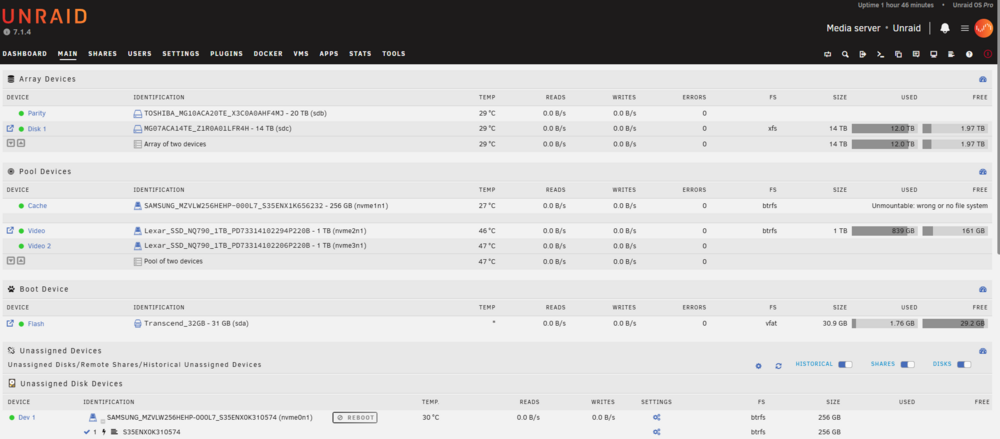Click the refresh icon beside Historical switch
The height and width of the screenshot is (439, 1000).
click(x=778, y=366)
